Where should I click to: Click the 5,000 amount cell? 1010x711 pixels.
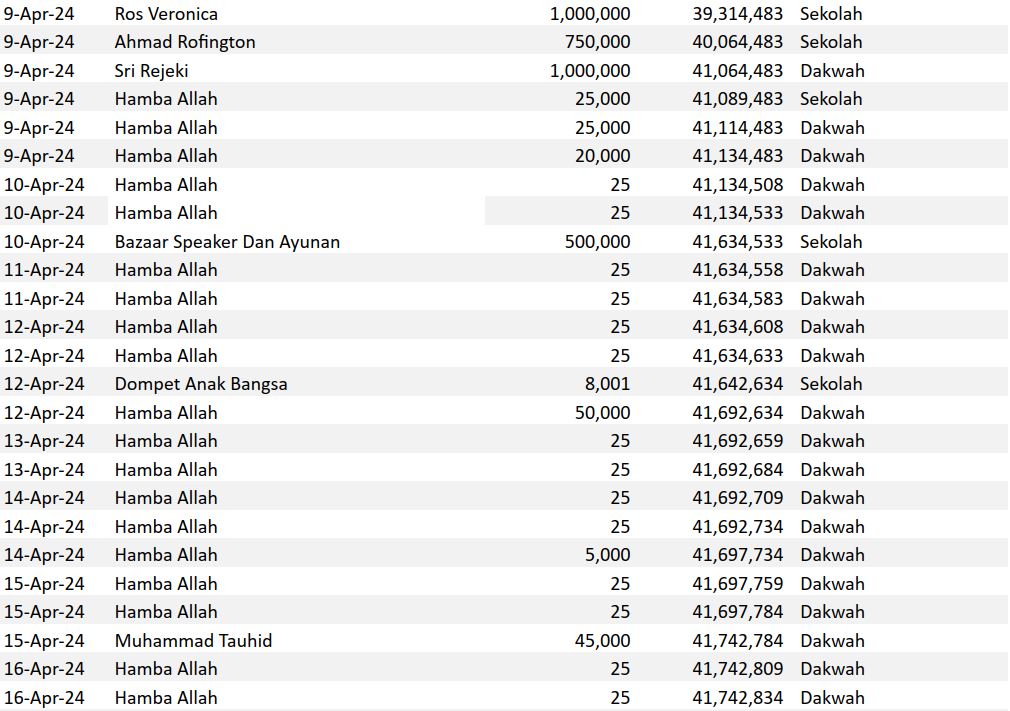[x=607, y=555]
